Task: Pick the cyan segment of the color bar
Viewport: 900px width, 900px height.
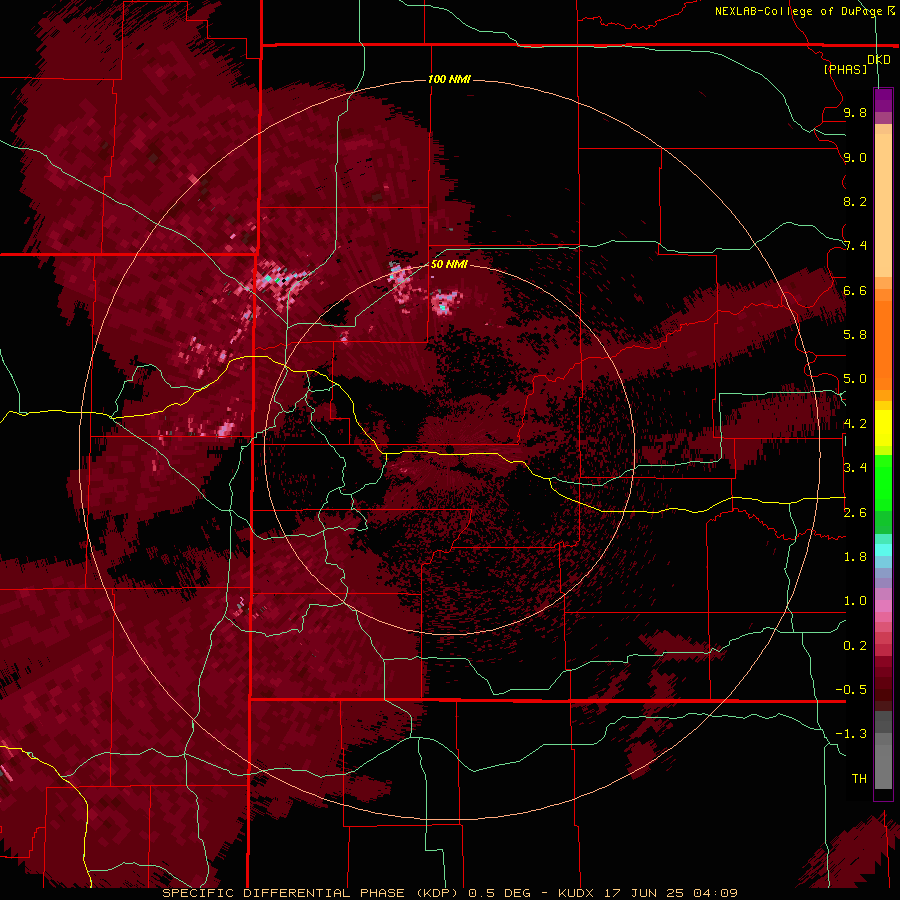Action: [x=883, y=550]
